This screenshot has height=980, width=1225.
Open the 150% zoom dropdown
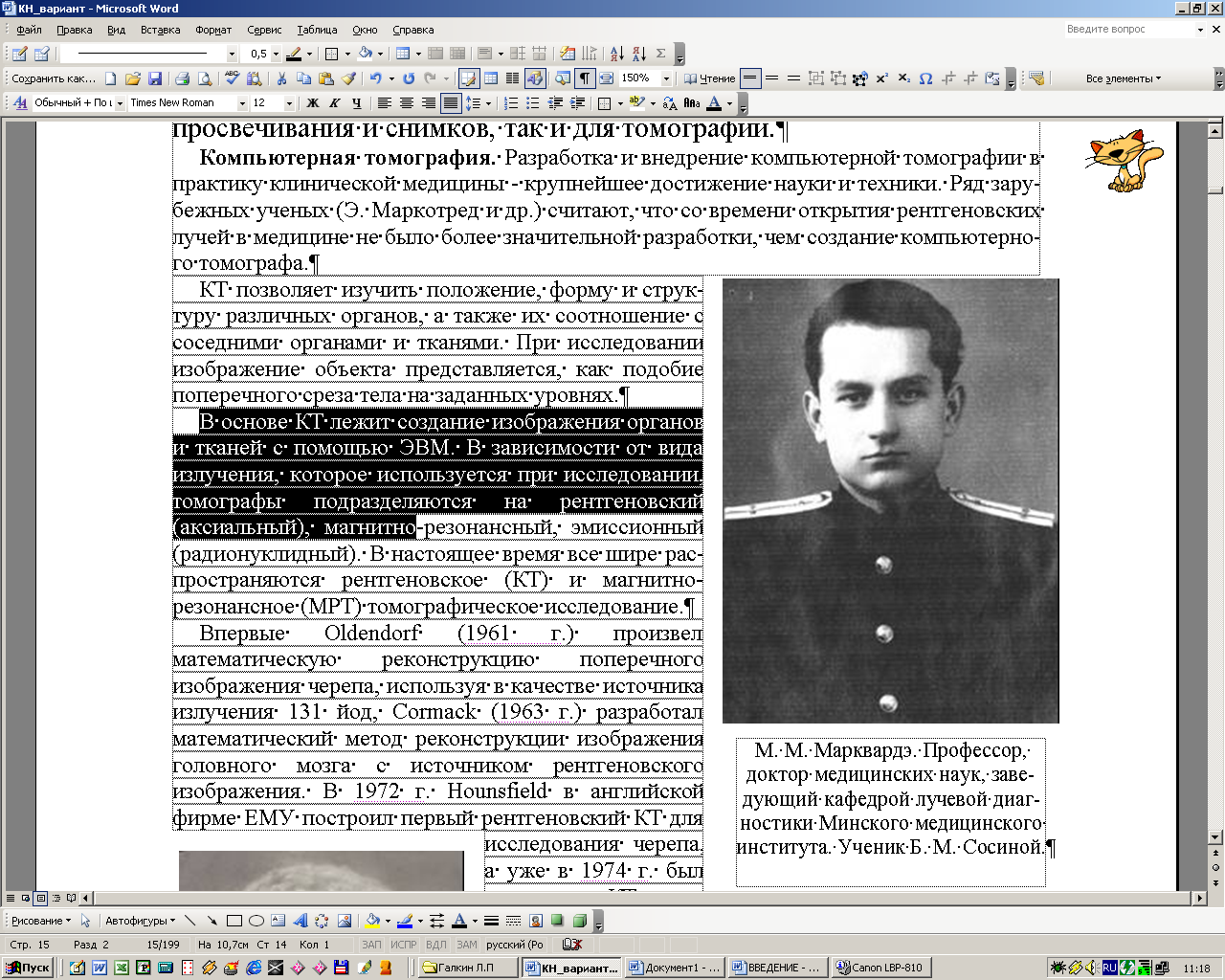(x=666, y=78)
